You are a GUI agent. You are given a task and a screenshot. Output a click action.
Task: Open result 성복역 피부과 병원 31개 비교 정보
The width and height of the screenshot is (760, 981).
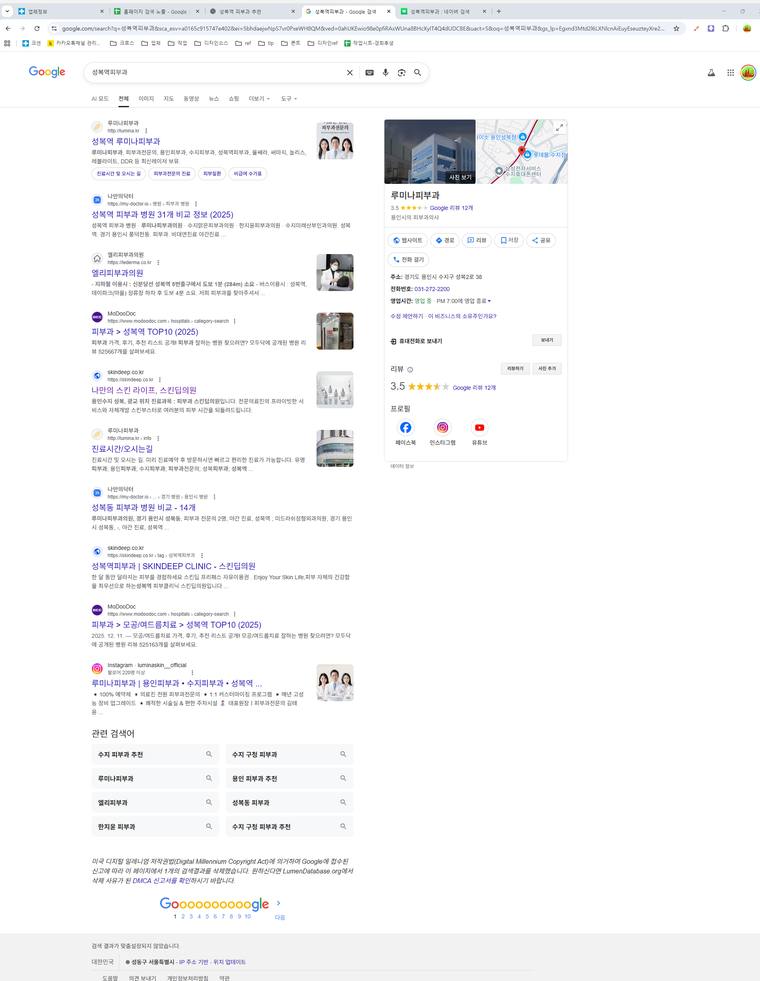click(162, 215)
